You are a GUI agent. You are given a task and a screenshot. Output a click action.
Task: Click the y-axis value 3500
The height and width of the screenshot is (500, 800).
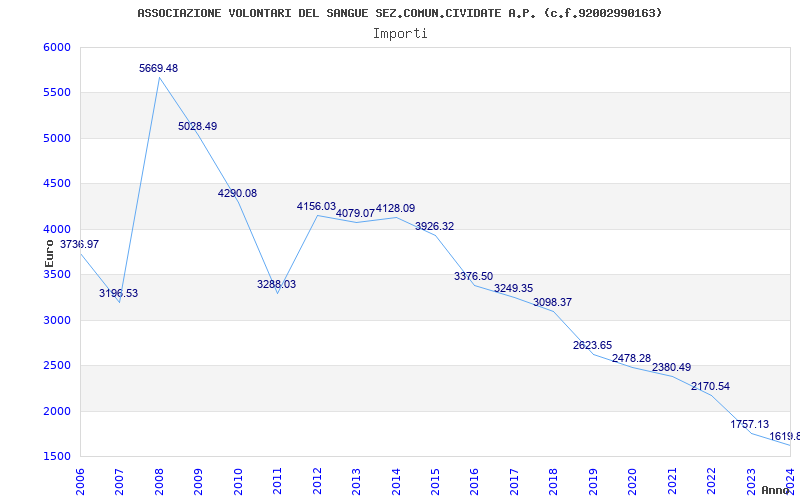point(57,275)
